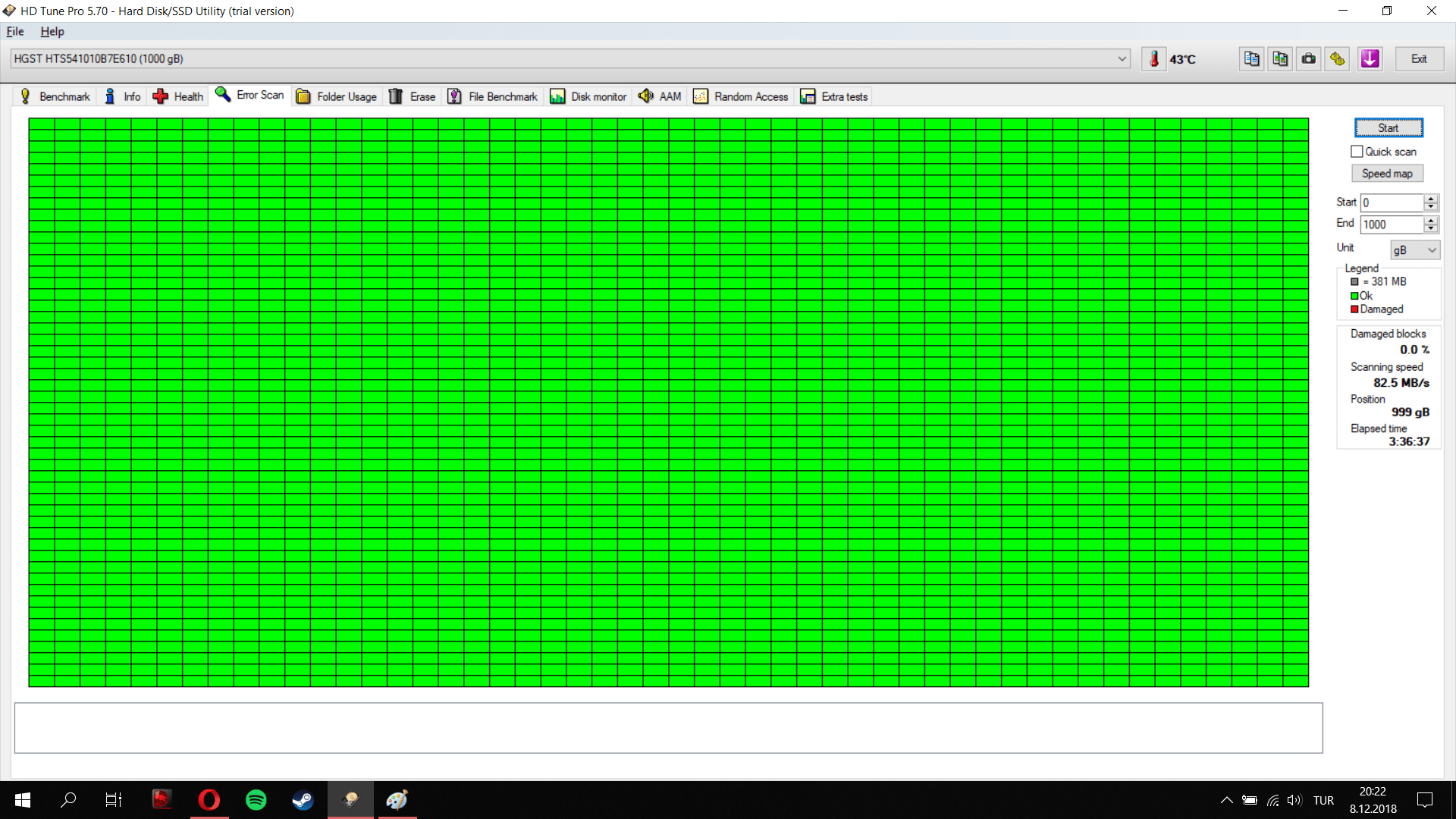Enable the Quick scan checkbox
Screen dimensions: 1456x819
point(1357,152)
